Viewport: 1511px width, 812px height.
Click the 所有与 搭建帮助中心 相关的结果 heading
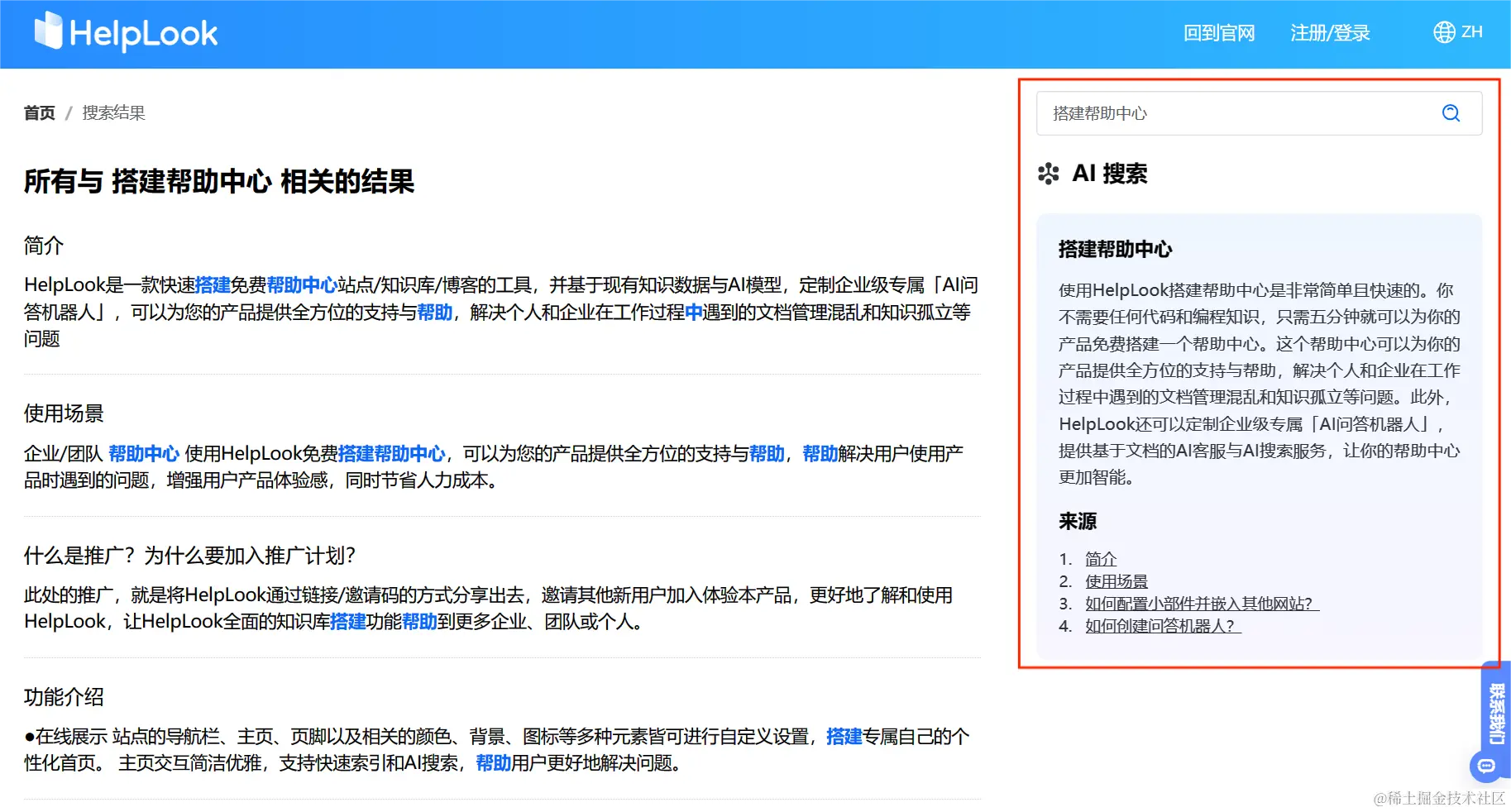[219, 181]
